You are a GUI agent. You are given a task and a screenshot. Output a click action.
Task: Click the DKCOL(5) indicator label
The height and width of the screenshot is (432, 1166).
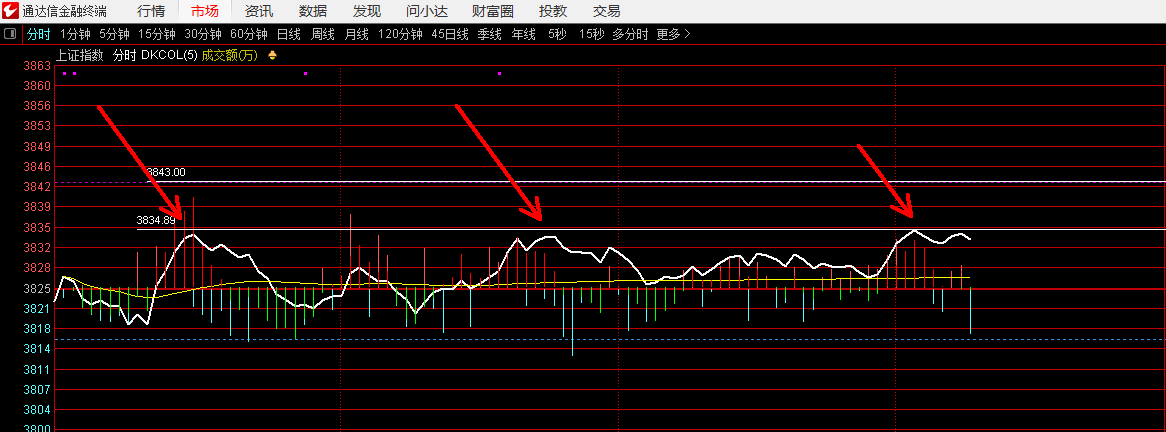pos(169,55)
